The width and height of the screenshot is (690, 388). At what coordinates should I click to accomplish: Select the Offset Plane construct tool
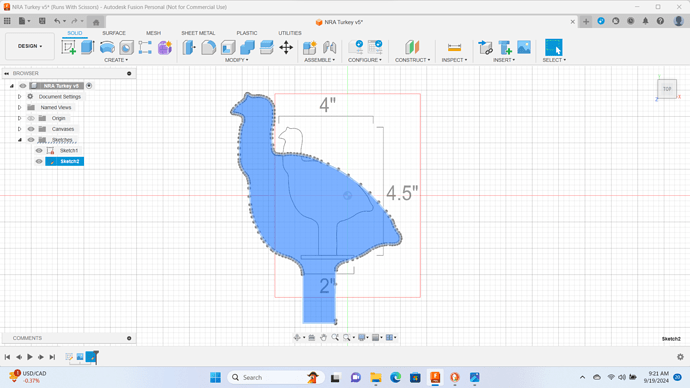[412, 47]
